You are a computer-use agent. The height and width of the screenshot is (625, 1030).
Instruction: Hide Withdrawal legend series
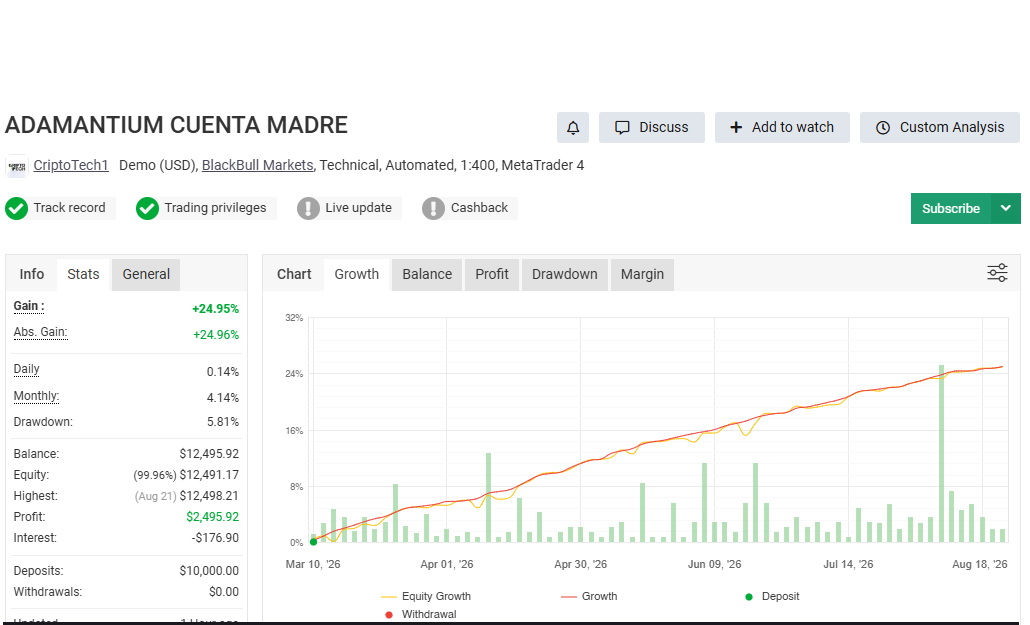click(x=420, y=614)
